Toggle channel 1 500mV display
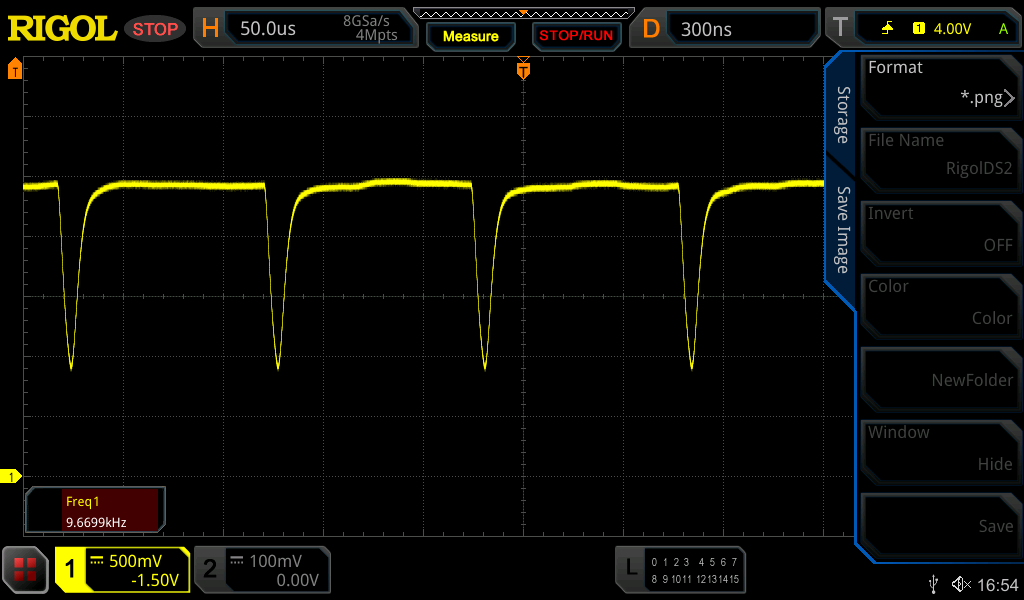This screenshot has width=1024, height=600. (x=122, y=570)
